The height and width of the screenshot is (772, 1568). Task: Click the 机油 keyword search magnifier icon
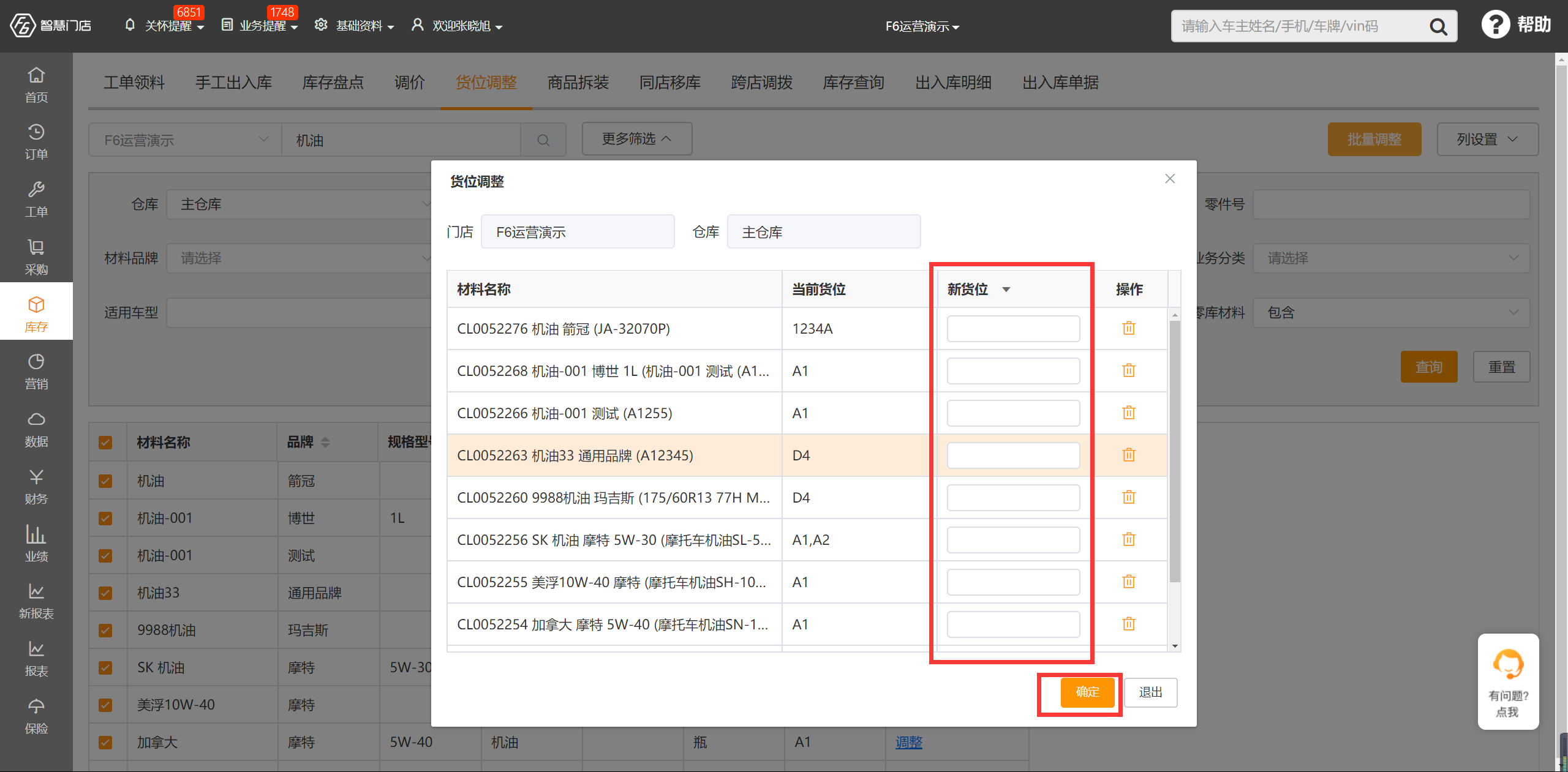click(543, 140)
